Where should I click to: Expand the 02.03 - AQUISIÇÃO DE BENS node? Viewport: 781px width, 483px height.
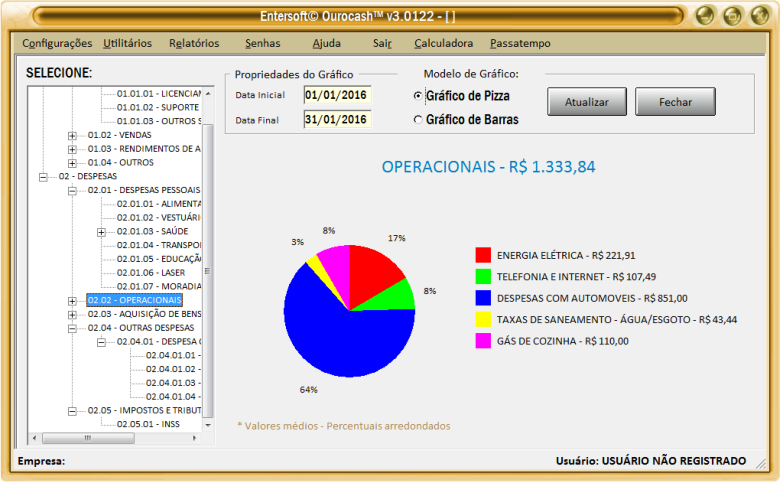point(72,315)
